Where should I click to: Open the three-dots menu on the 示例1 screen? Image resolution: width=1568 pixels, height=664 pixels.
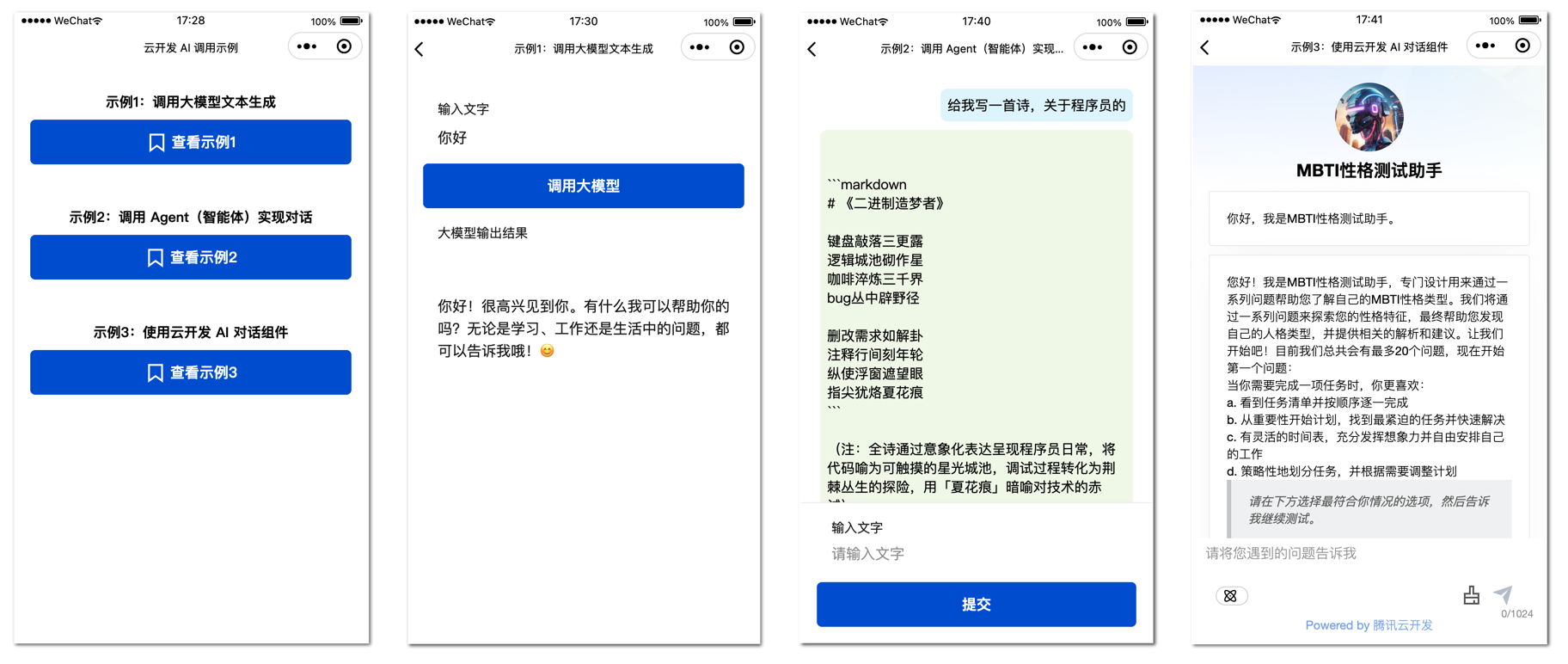click(x=700, y=47)
